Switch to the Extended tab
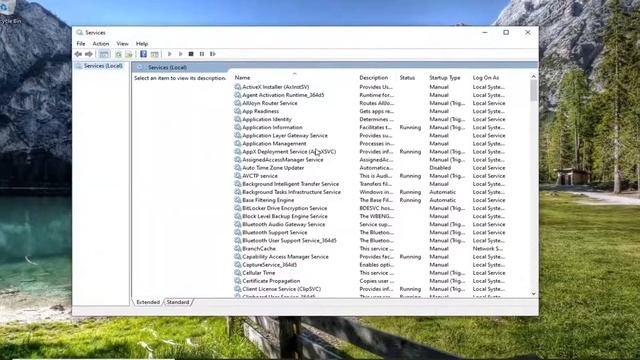The height and width of the screenshot is (360, 640). [148, 302]
